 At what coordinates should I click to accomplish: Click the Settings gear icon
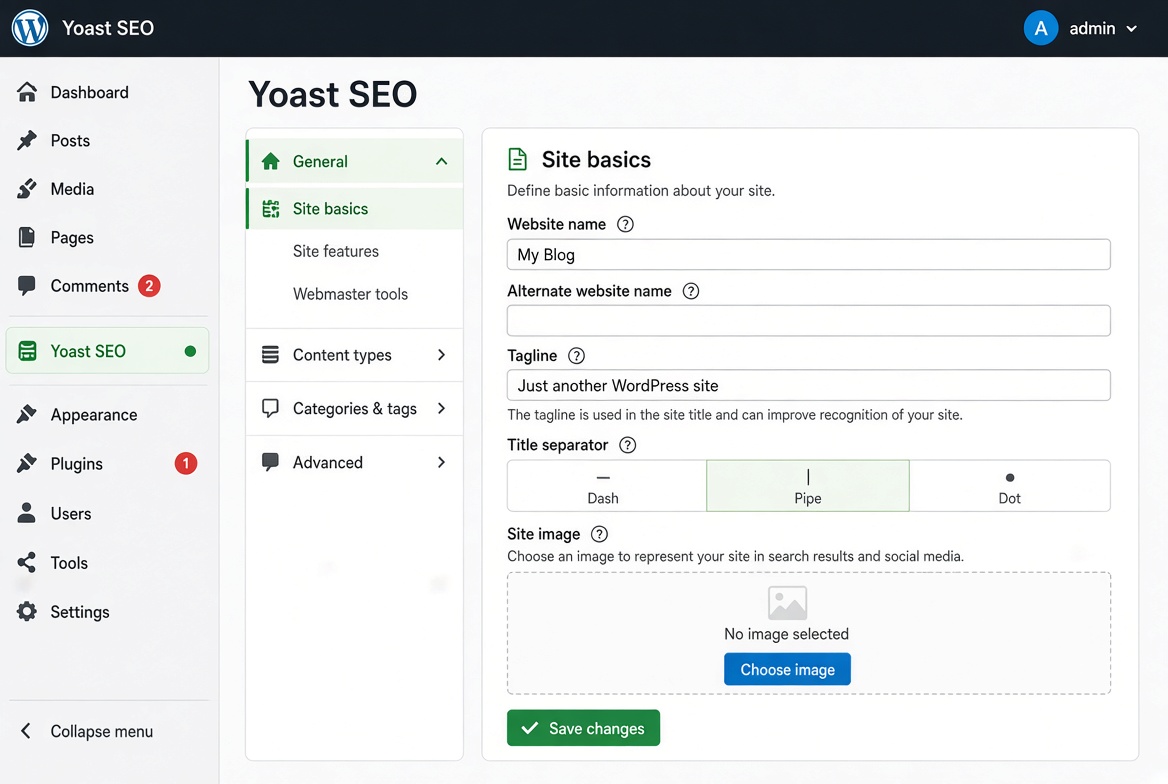(x=27, y=612)
